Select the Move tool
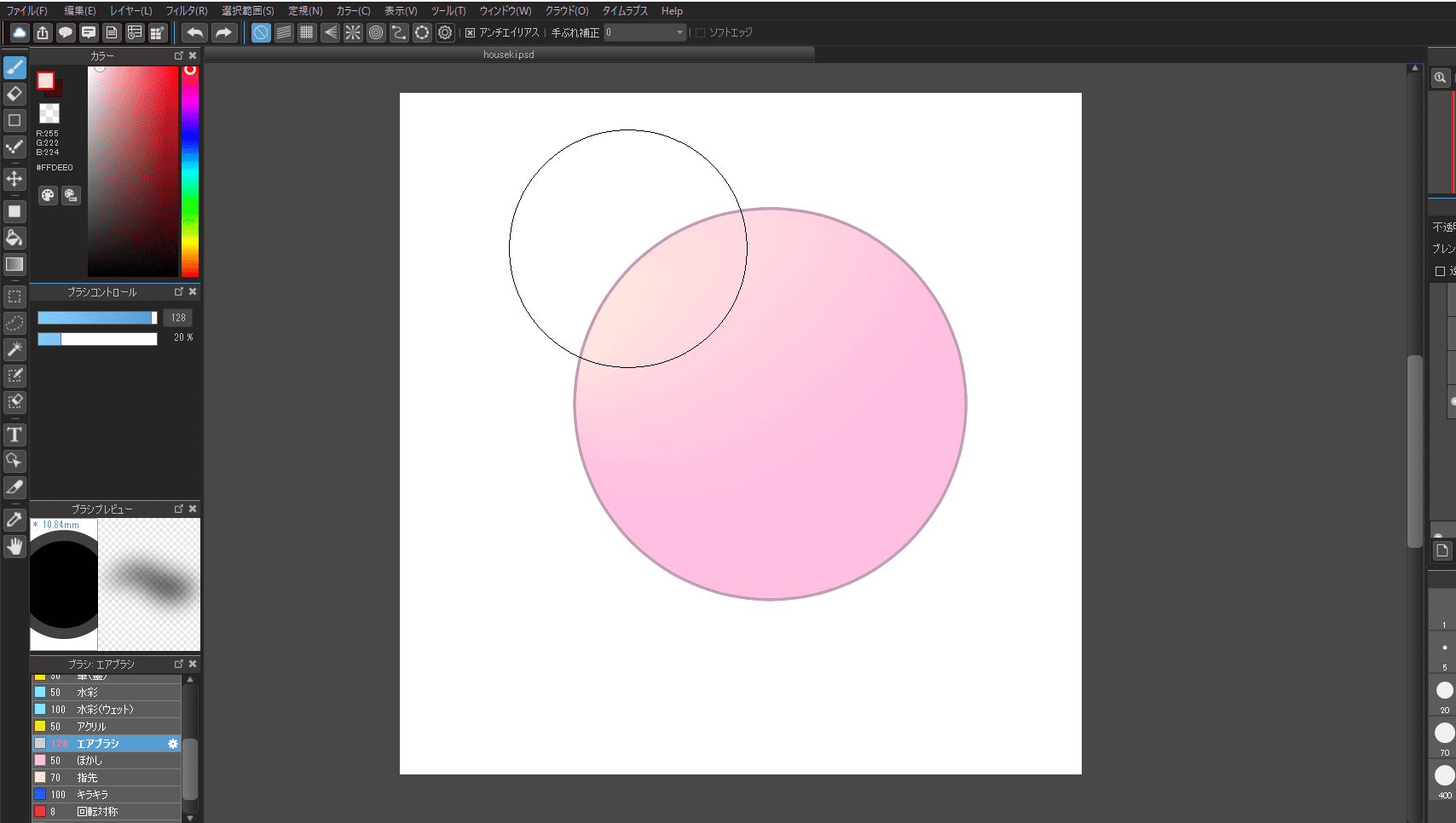This screenshot has height=823, width=1456. pos(14,179)
